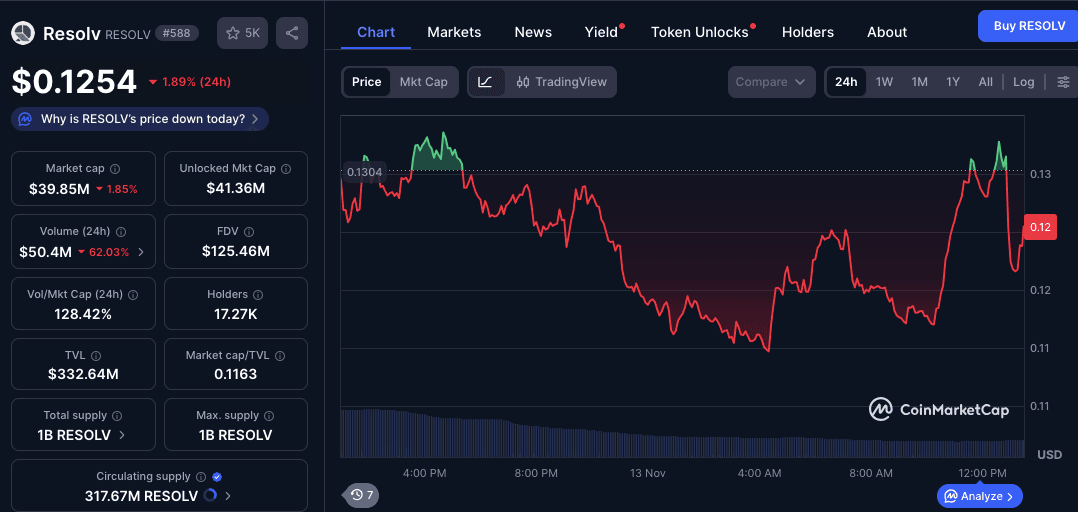1078x512 pixels.
Task: Open chart settings sliders icon
Action: (x=1064, y=82)
